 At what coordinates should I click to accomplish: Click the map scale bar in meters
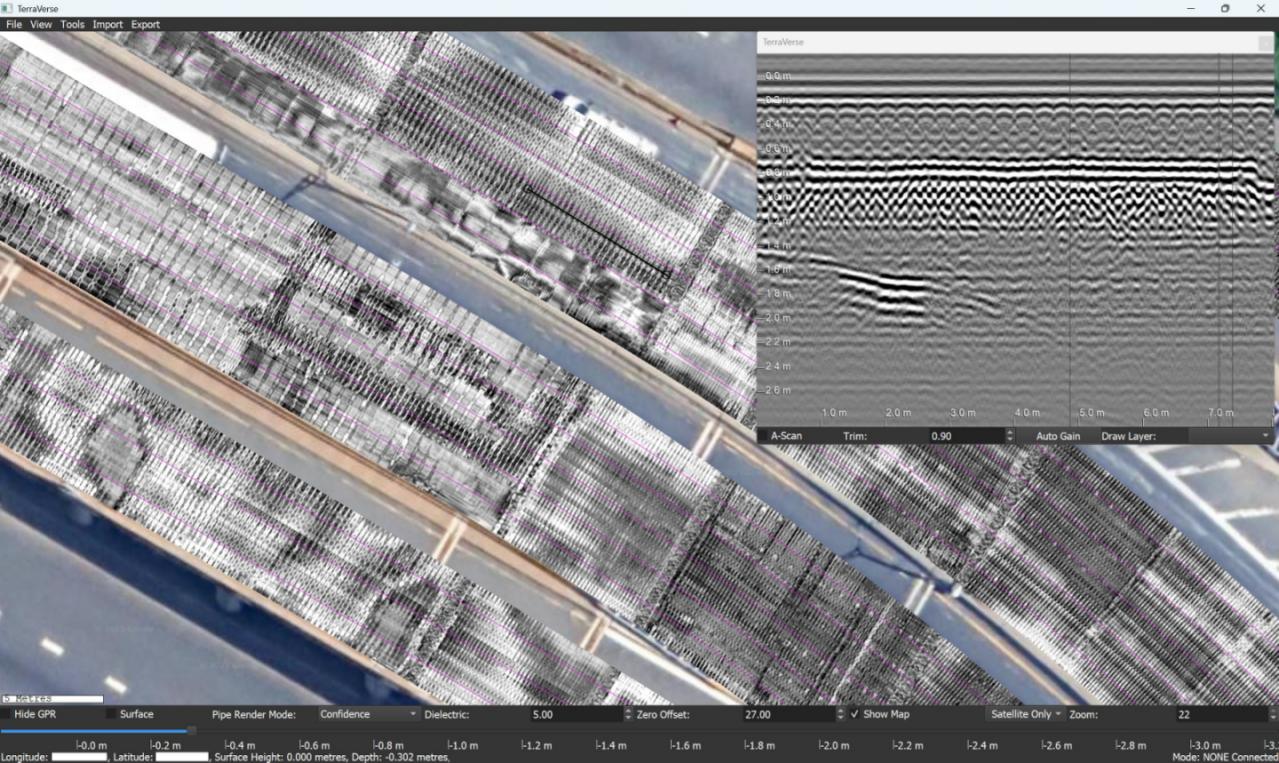click(52, 699)
